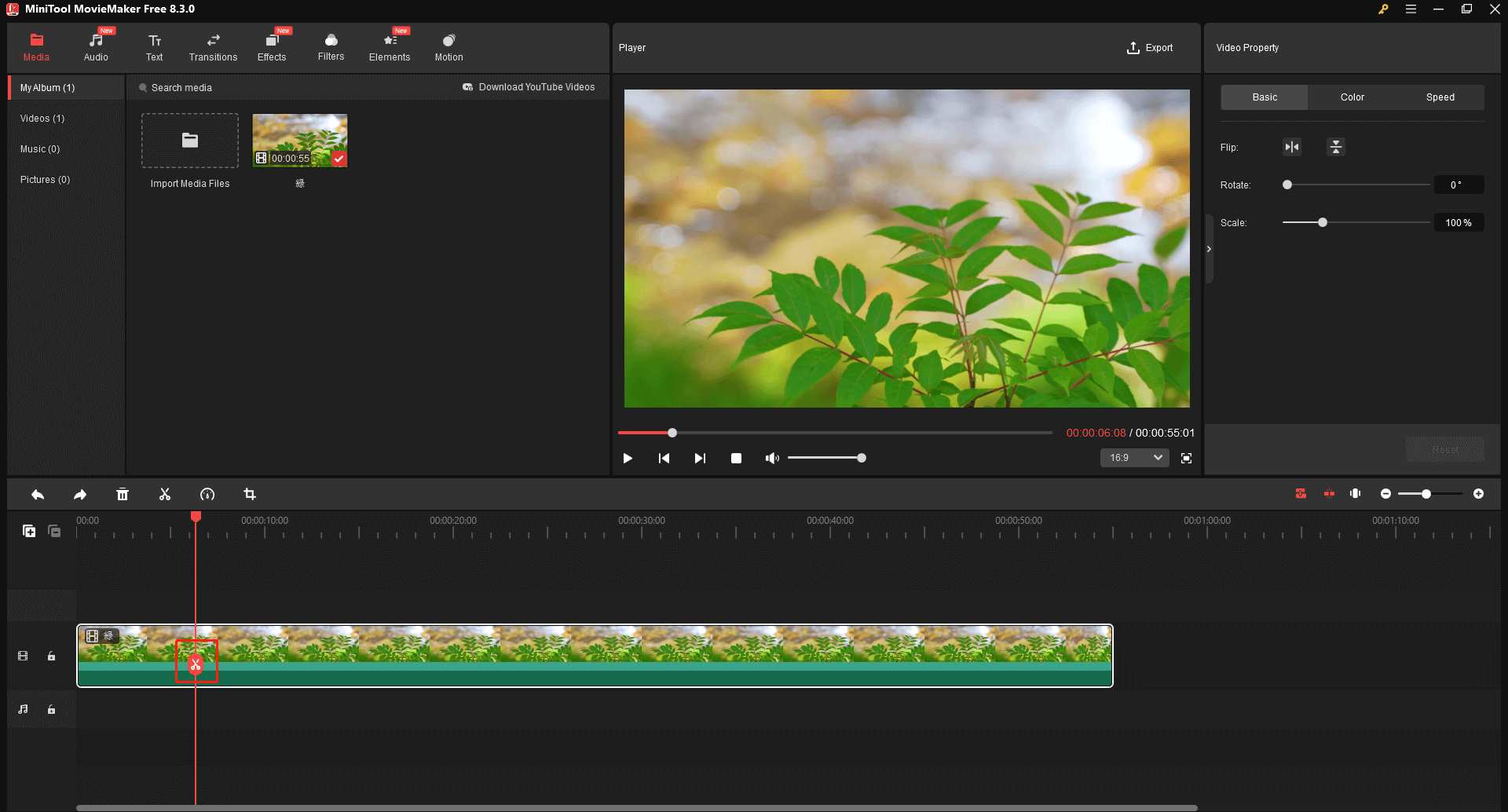
Task: Select the 00:00:55 leaf video thumbnail
Action: [300, 141]
